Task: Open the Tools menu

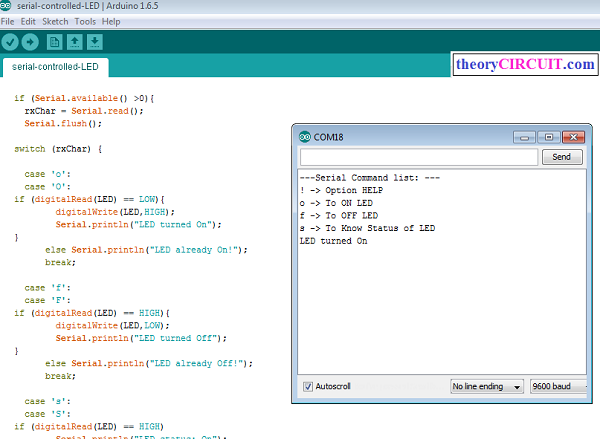Action: pos(85,22)
